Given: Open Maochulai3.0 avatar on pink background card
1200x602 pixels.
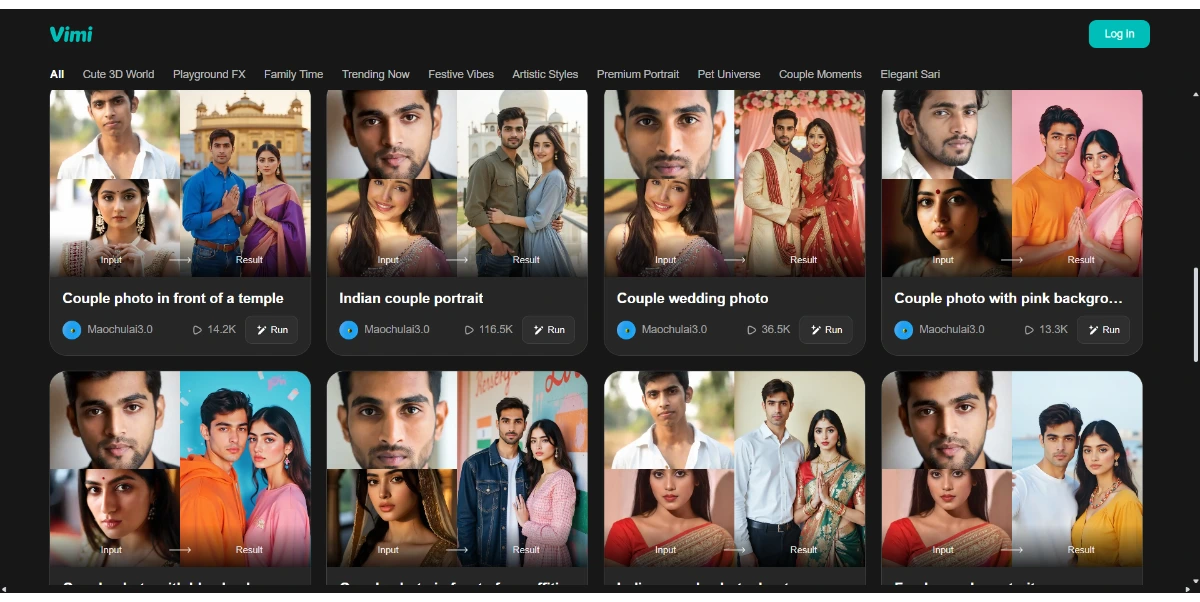Looking at the screenshot, I should [x=904, y=330].
